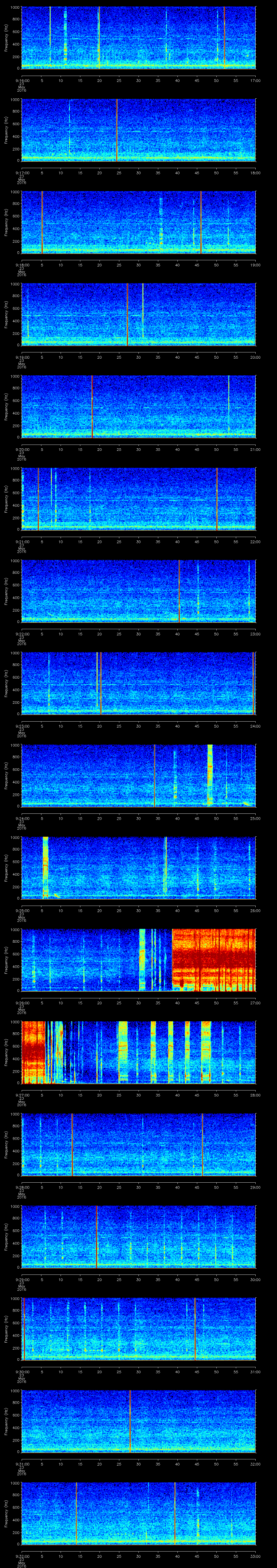
Task: Click the red marker at 5 seconds in the 9:18 spectrogram
Action: (x=42, y=222)
